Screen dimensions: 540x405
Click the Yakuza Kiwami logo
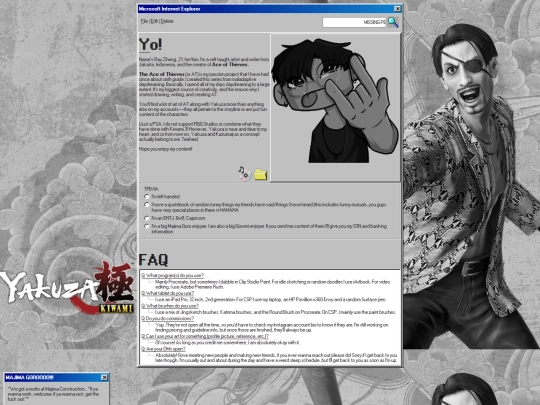click(68, 288)
